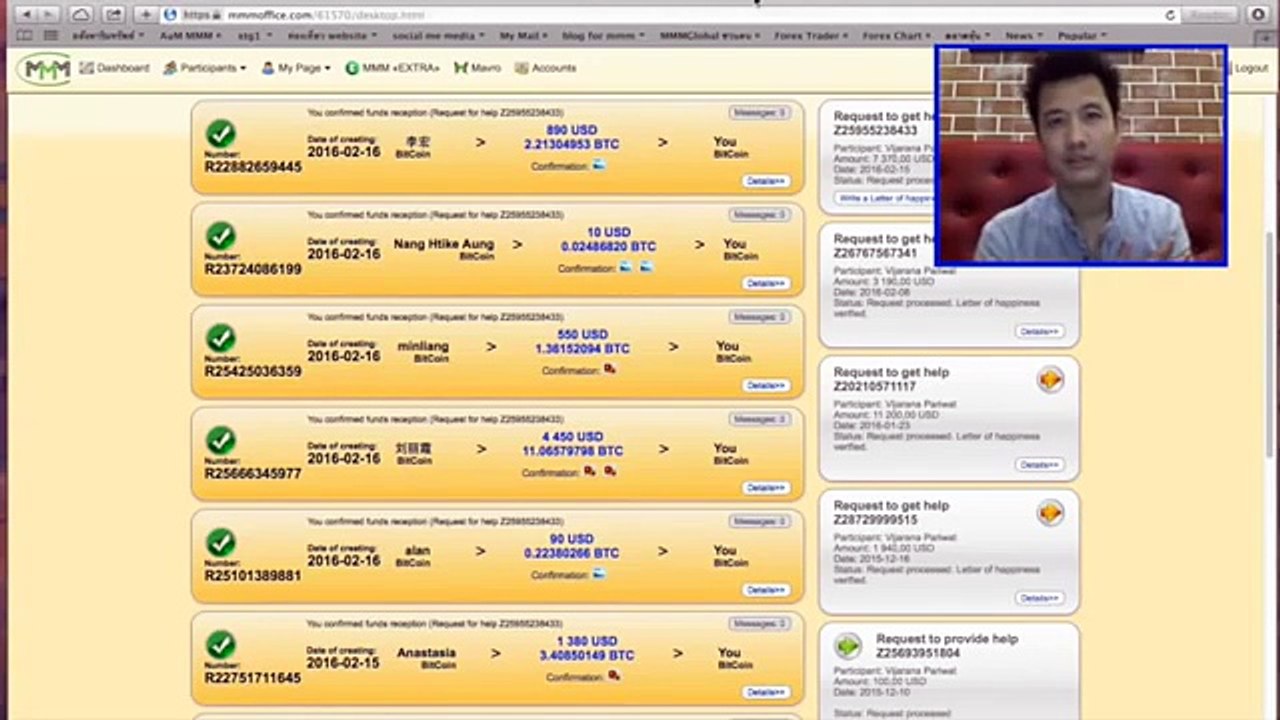Click the 4 450 USD amount
The width and height of the screenshot is (1280, 720).
click(x=574, y=437)
